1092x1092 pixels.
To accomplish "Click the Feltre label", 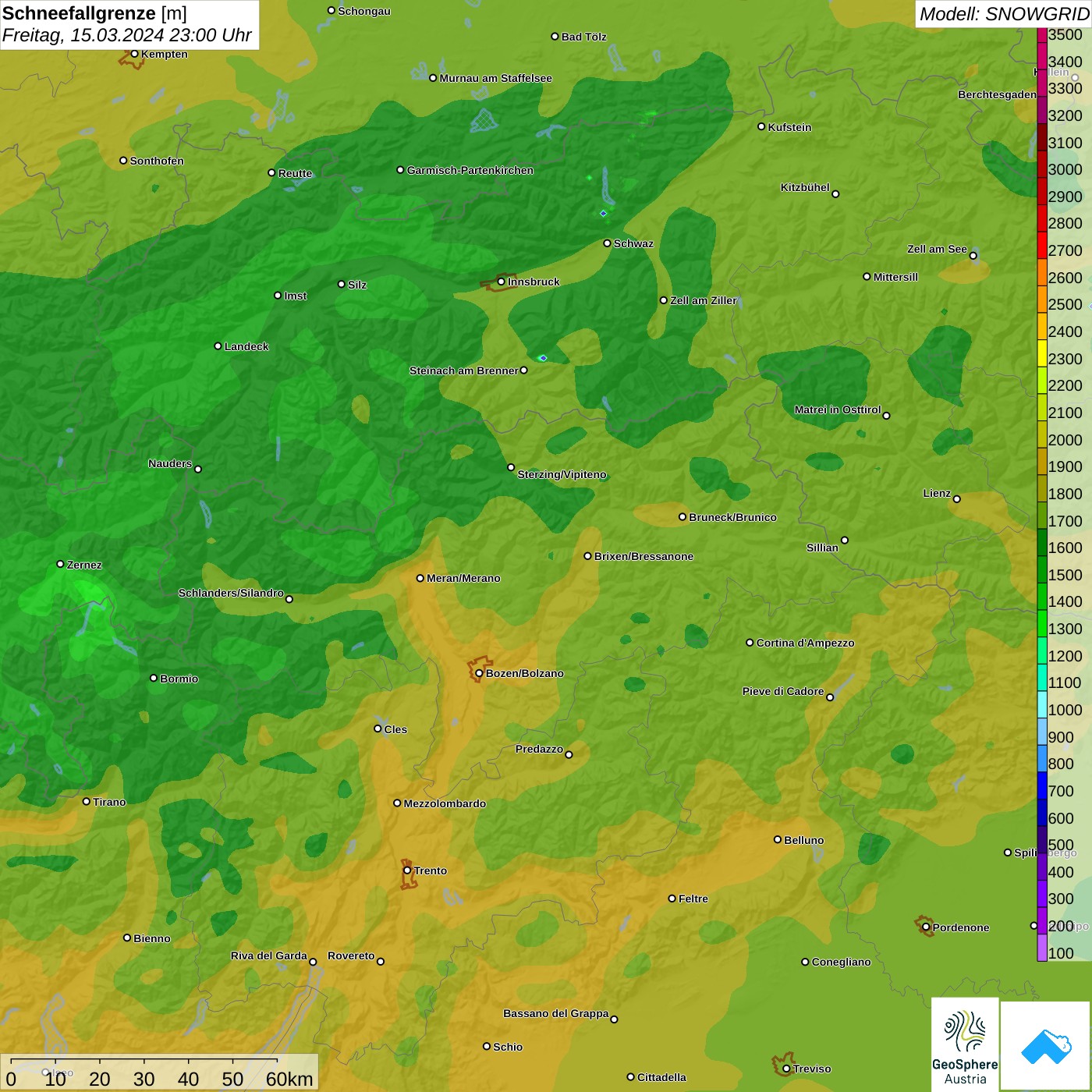I will tap(693, 899).
